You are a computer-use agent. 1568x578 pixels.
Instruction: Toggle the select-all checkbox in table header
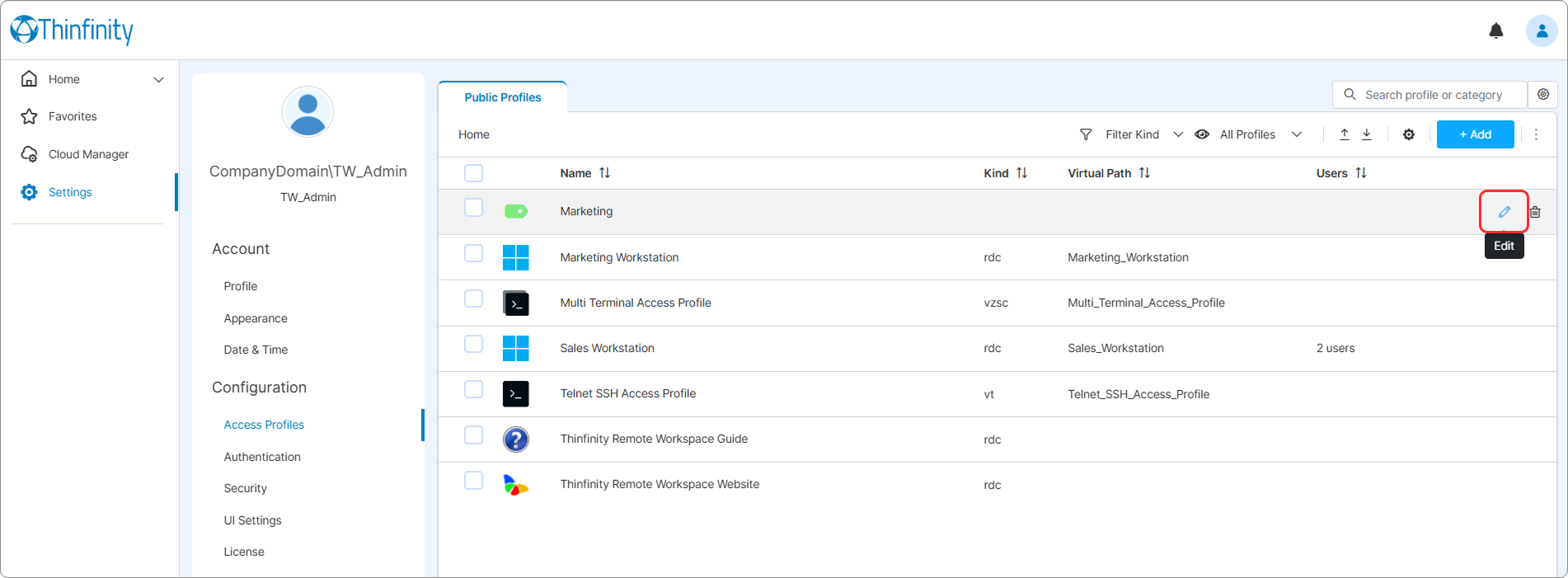(473, 173)
